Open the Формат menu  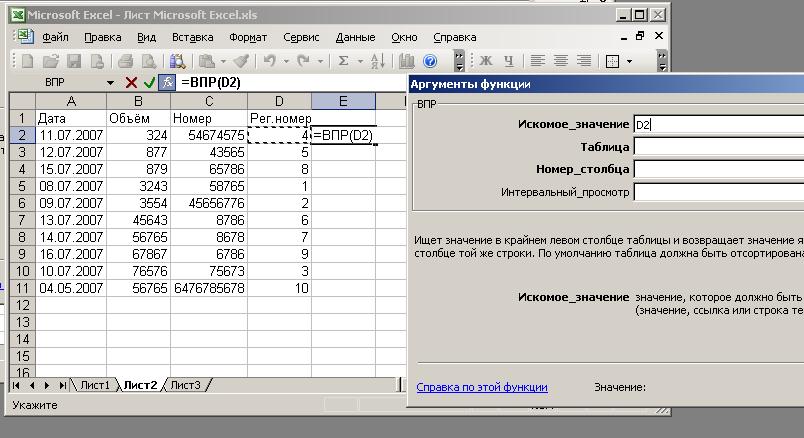[248, 37]
